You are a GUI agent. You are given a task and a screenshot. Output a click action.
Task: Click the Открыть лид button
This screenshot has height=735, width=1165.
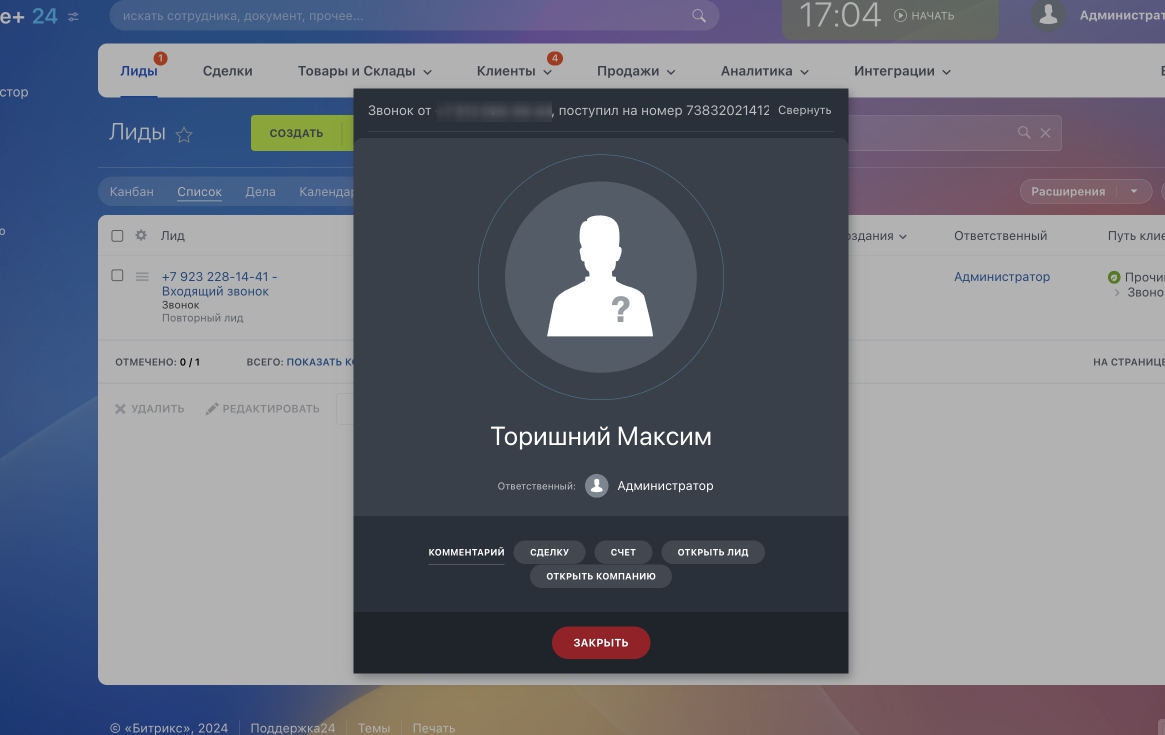point(712,552)
